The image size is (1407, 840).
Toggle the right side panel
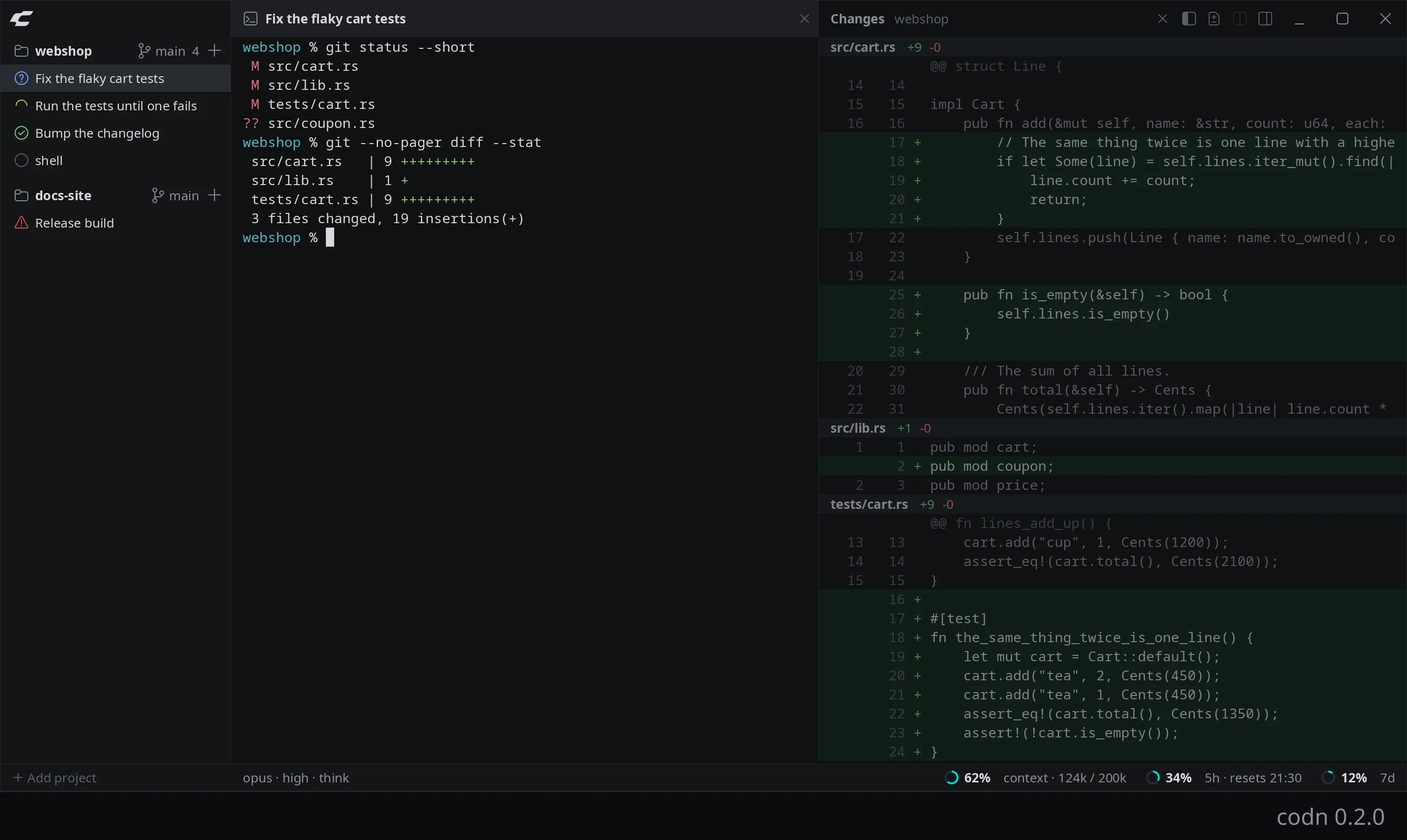pyautogui.click(x=1265, y=19)
